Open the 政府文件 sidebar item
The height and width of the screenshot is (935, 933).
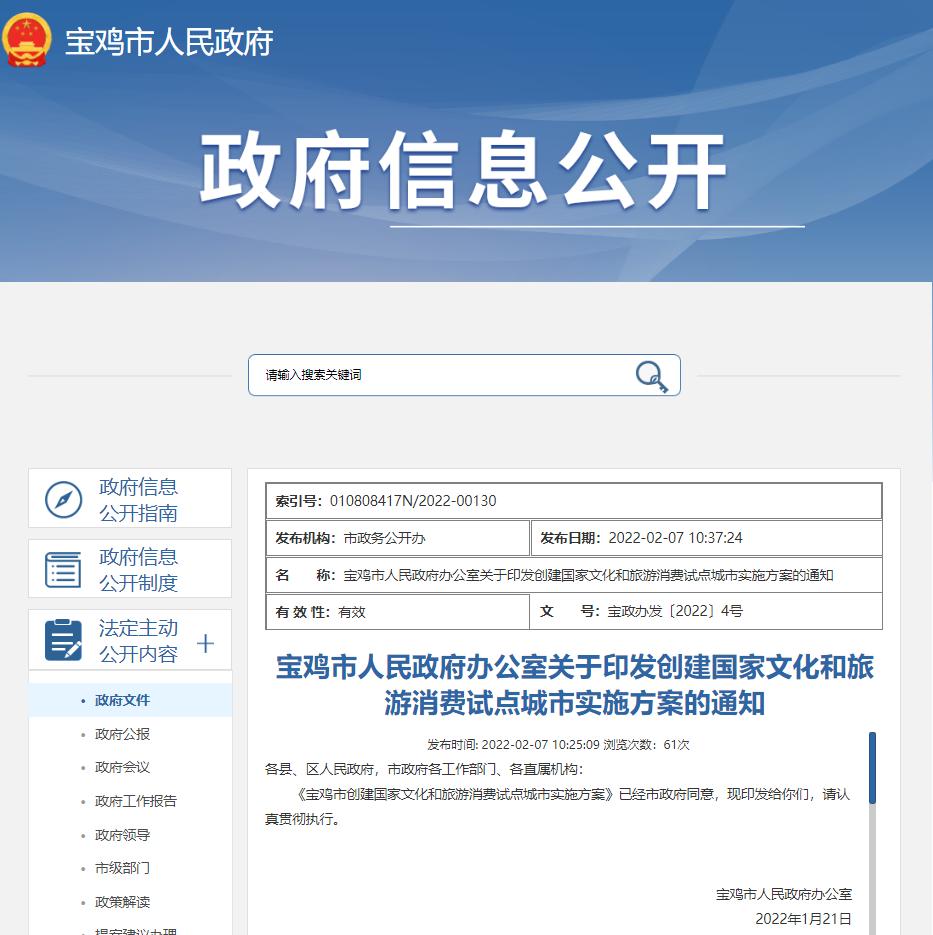[122, 700]
